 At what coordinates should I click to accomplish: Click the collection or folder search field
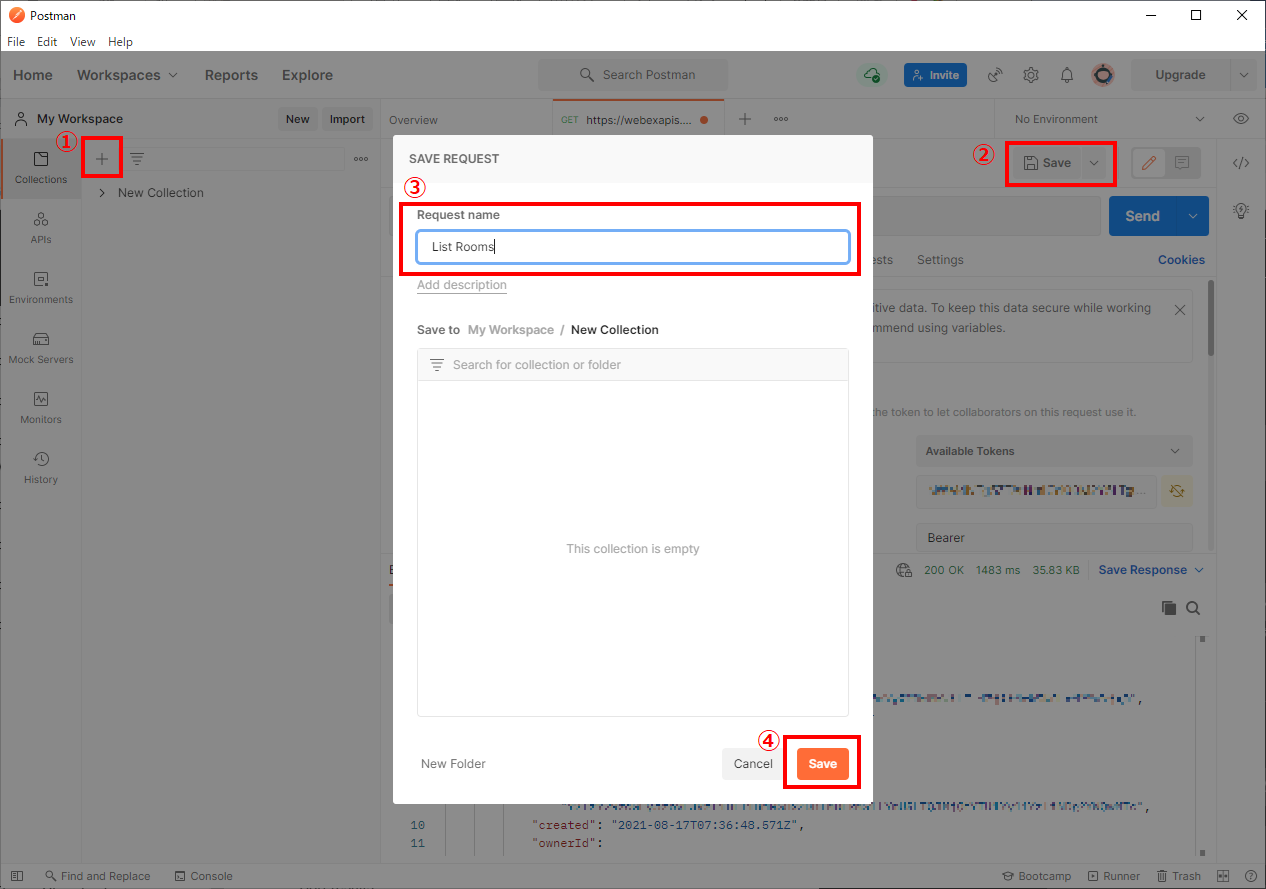tap(633, 364)
